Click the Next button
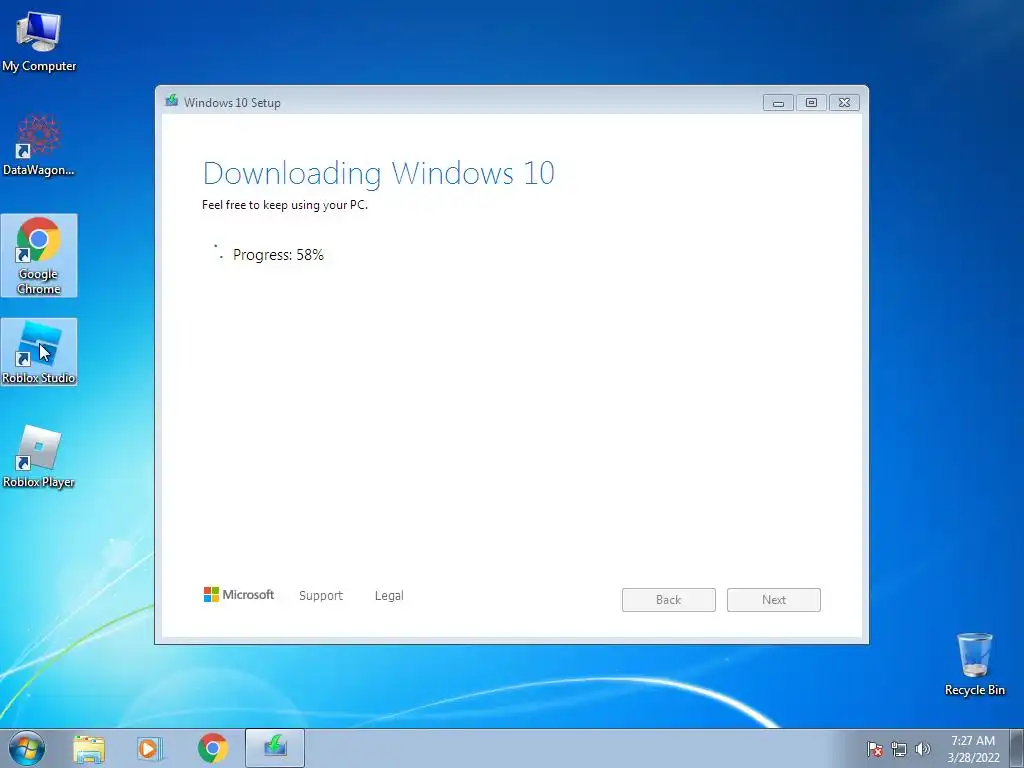 pyautogui.click(x=774, y=600)
